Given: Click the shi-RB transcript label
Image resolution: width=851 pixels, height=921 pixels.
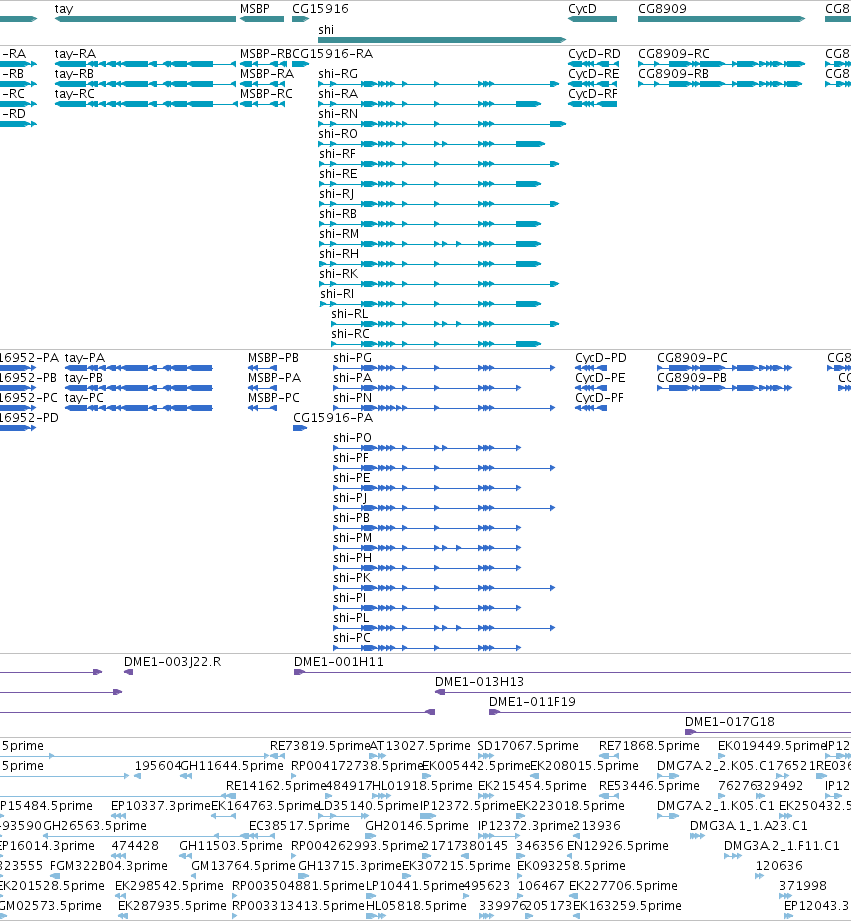Looking at the screenshot, I should [x=338, y=214].
